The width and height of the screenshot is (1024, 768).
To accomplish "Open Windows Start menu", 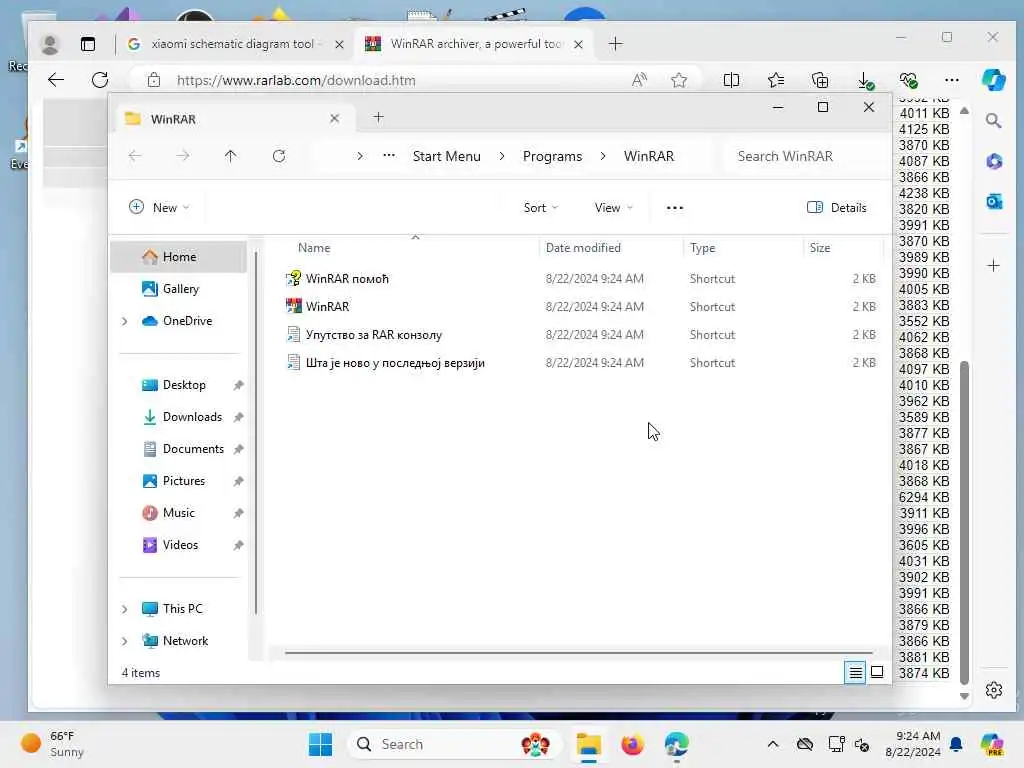I will (320, 744).
